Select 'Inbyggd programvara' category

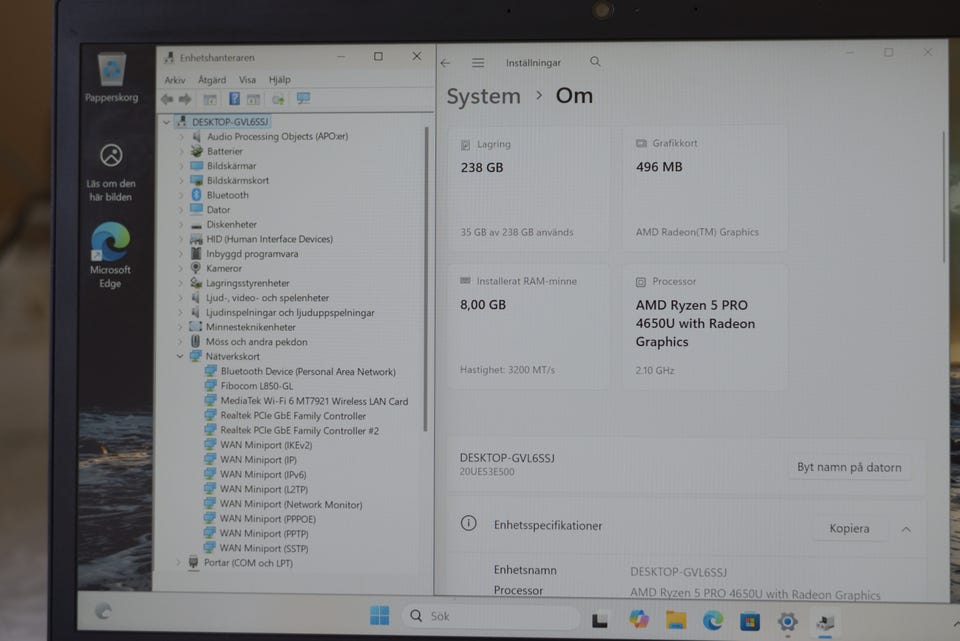(x=252, y=254)
